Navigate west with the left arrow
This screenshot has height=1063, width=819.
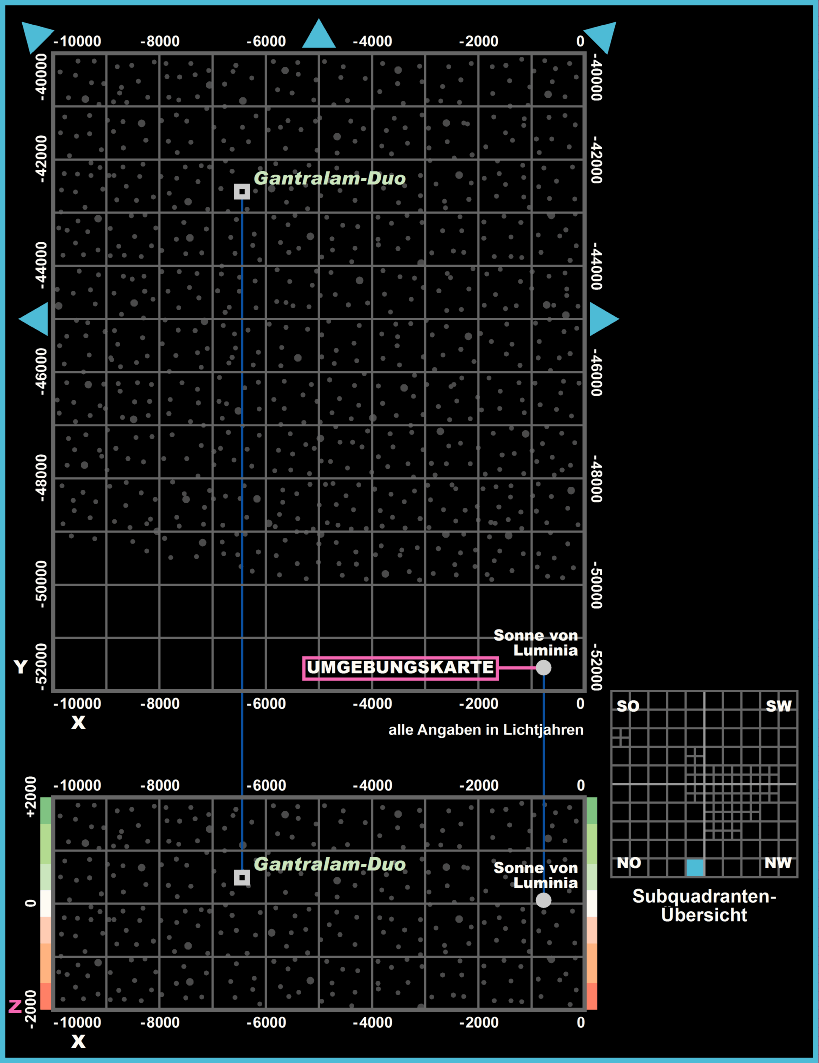click(x=35, y=319)
